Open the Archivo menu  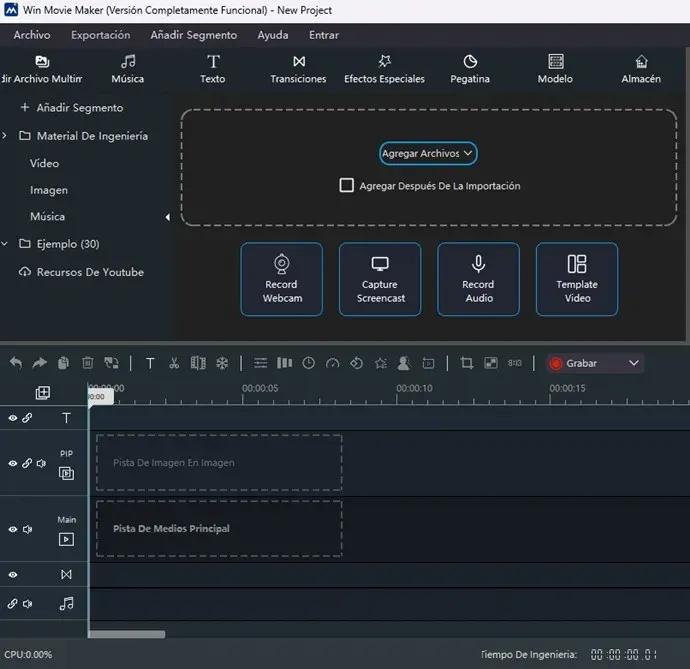32,35
